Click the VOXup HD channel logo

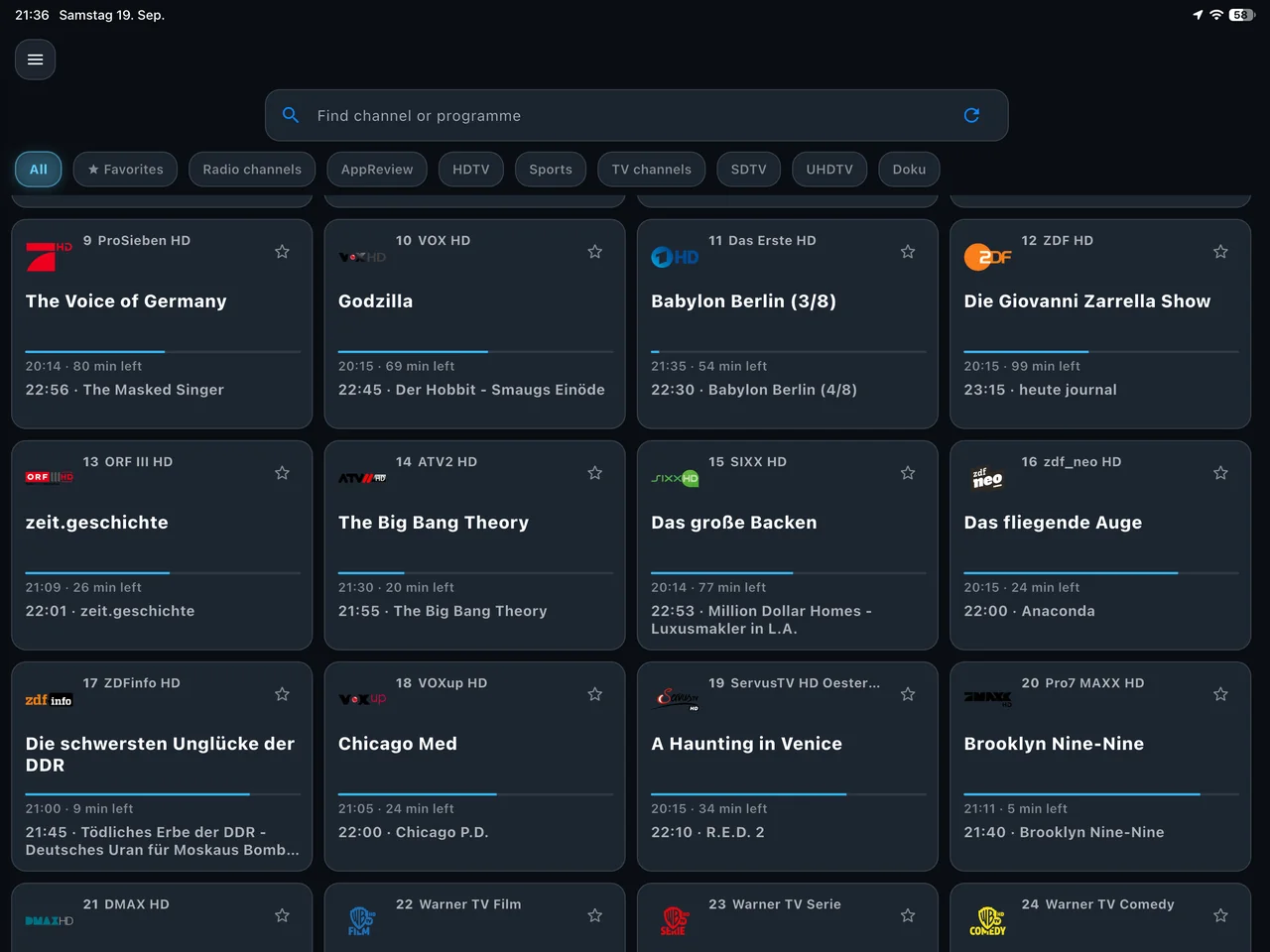(x=362, y=699)
